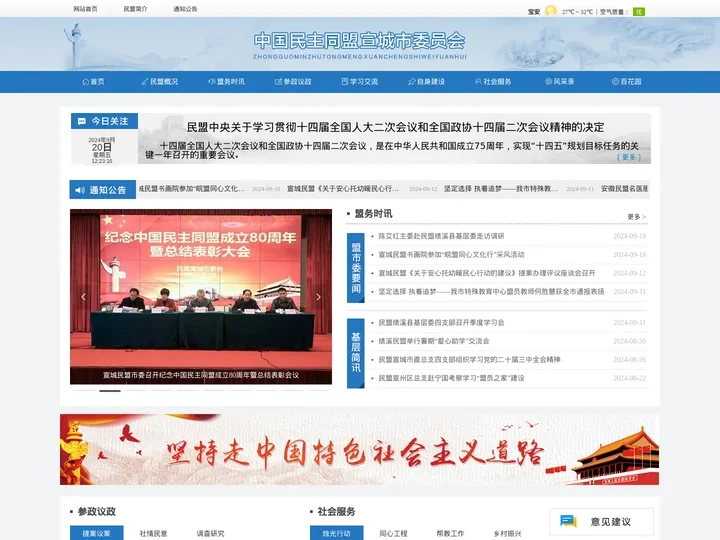Click the home icon beside 首页
The image size is (720, 540).
[85, 82]
